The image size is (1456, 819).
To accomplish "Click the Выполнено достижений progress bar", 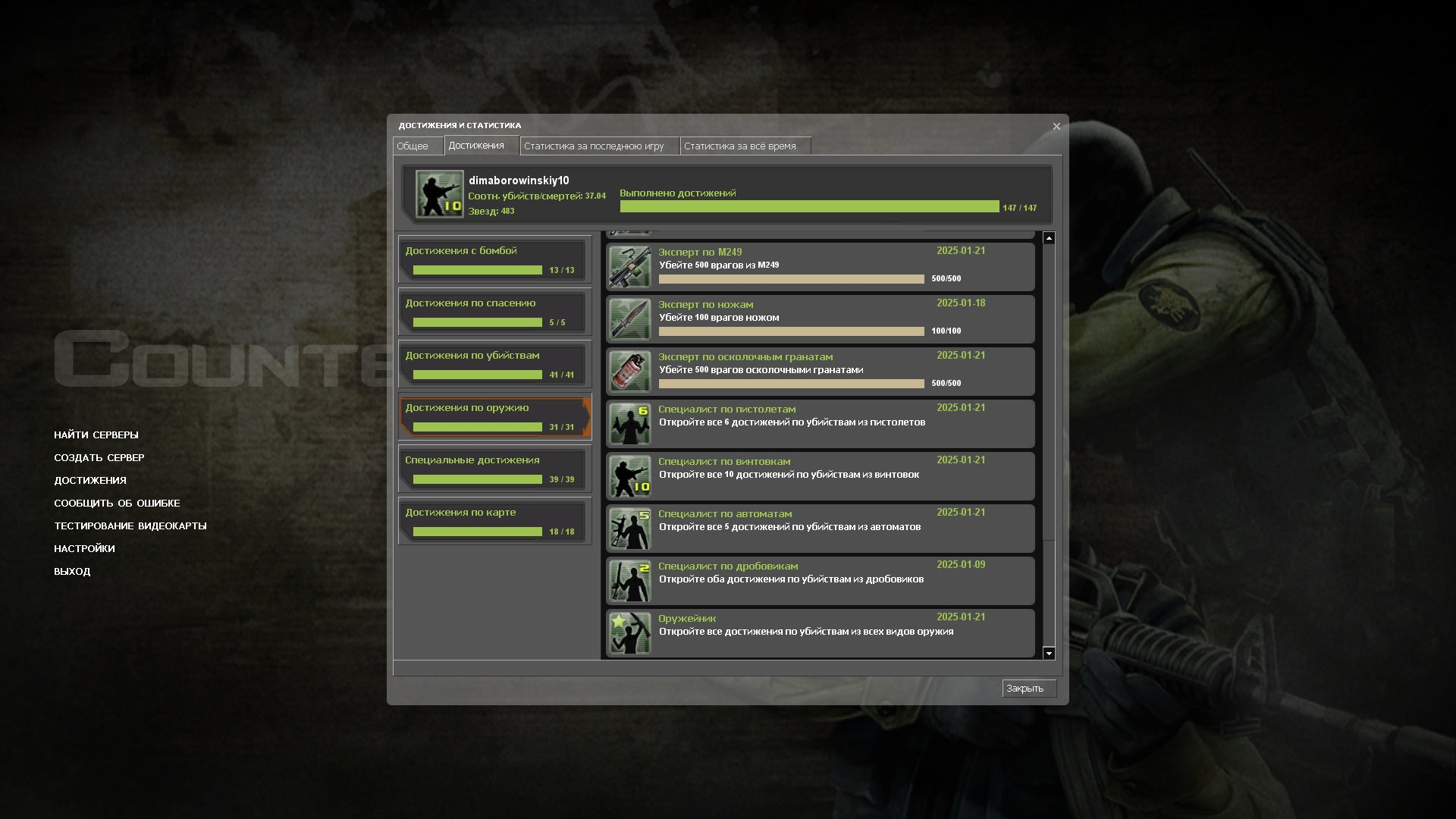I will pos(809,207).
